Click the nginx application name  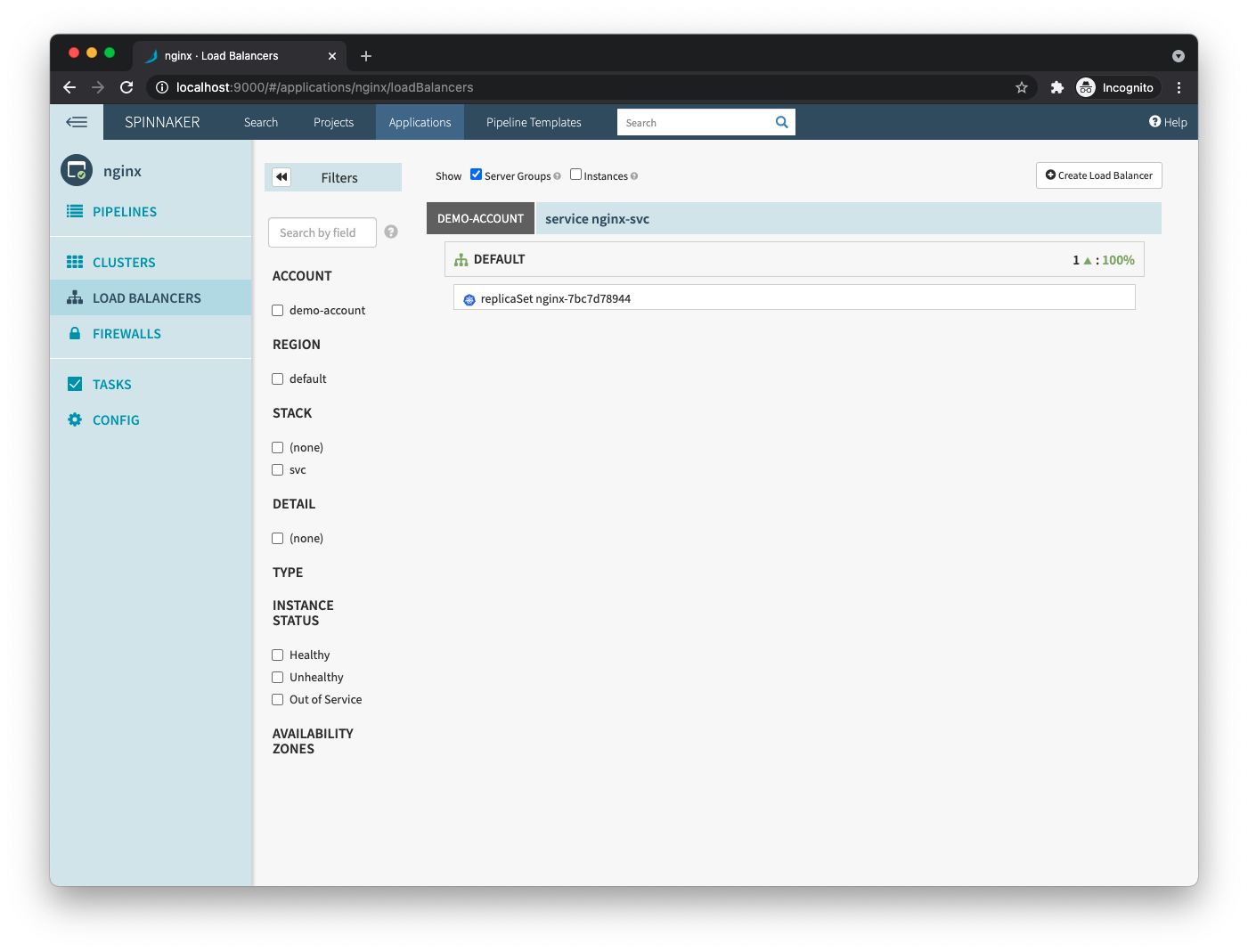[x=122, y=171]
